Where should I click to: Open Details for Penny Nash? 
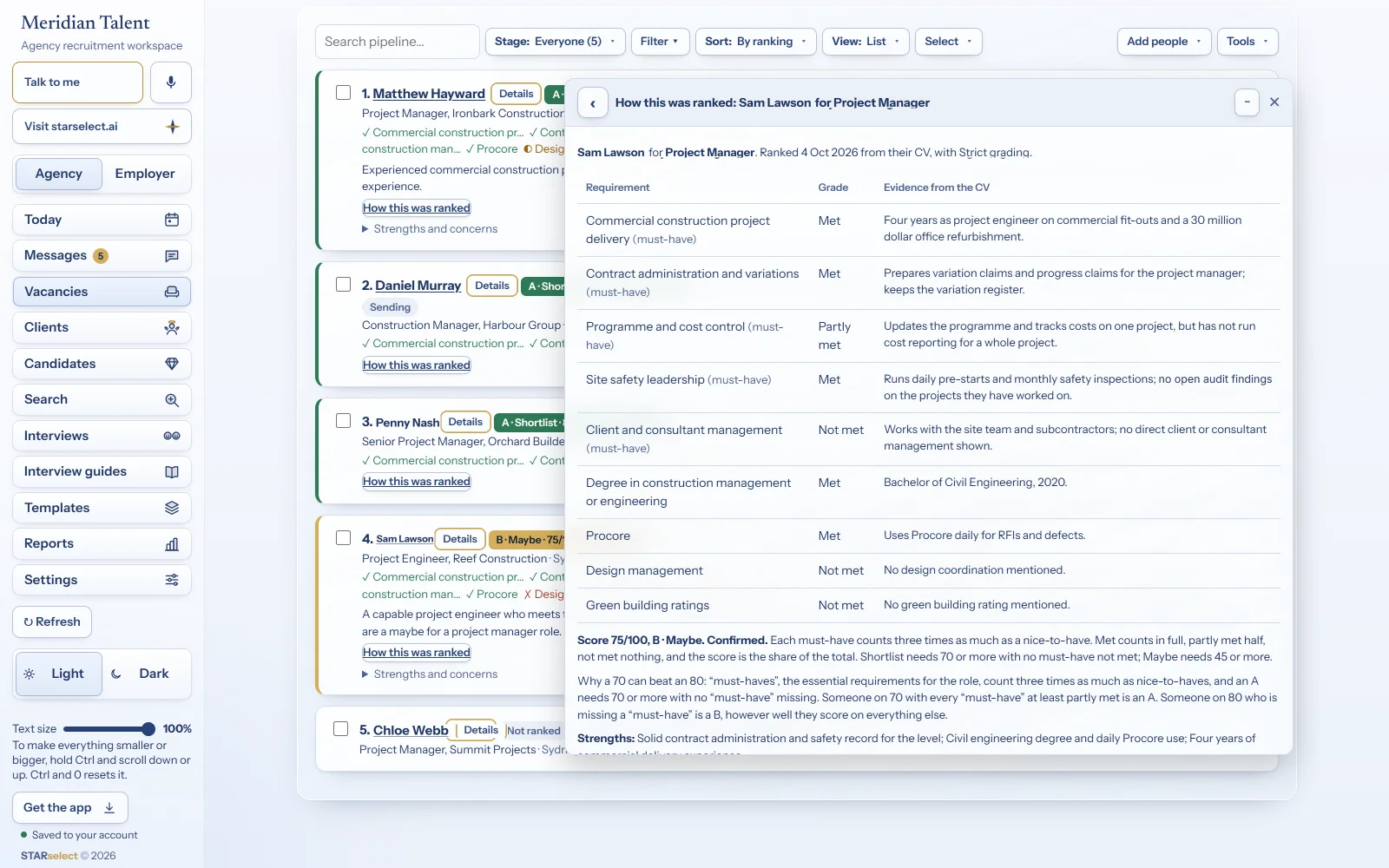click(x=465, y=422)
